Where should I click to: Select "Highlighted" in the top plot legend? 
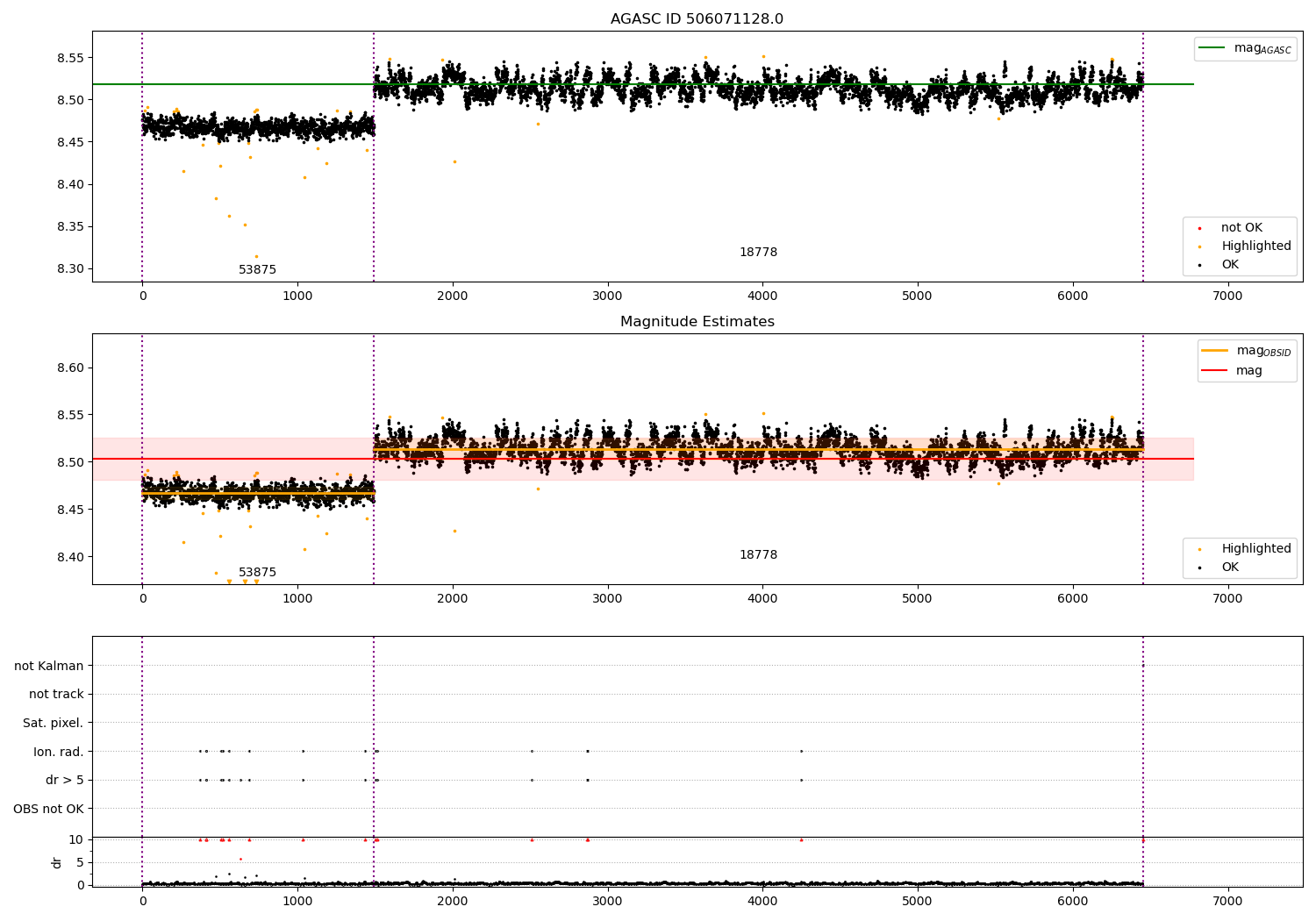point(1256,246)
